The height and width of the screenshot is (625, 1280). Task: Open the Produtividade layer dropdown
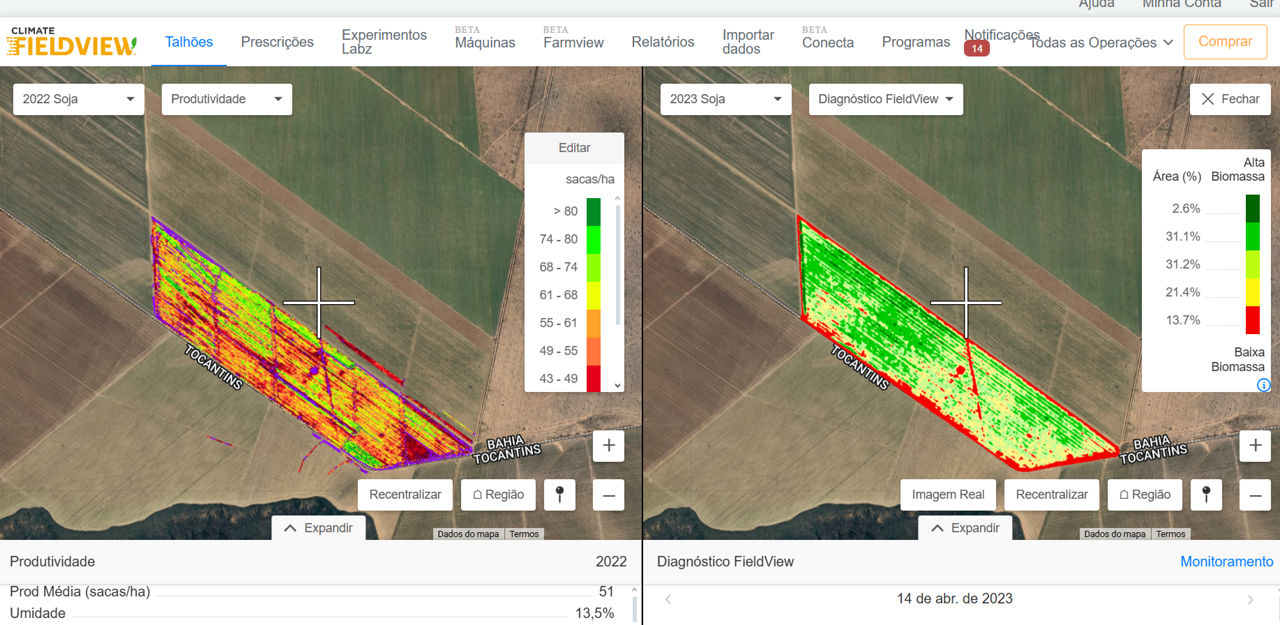coord(227,99)
